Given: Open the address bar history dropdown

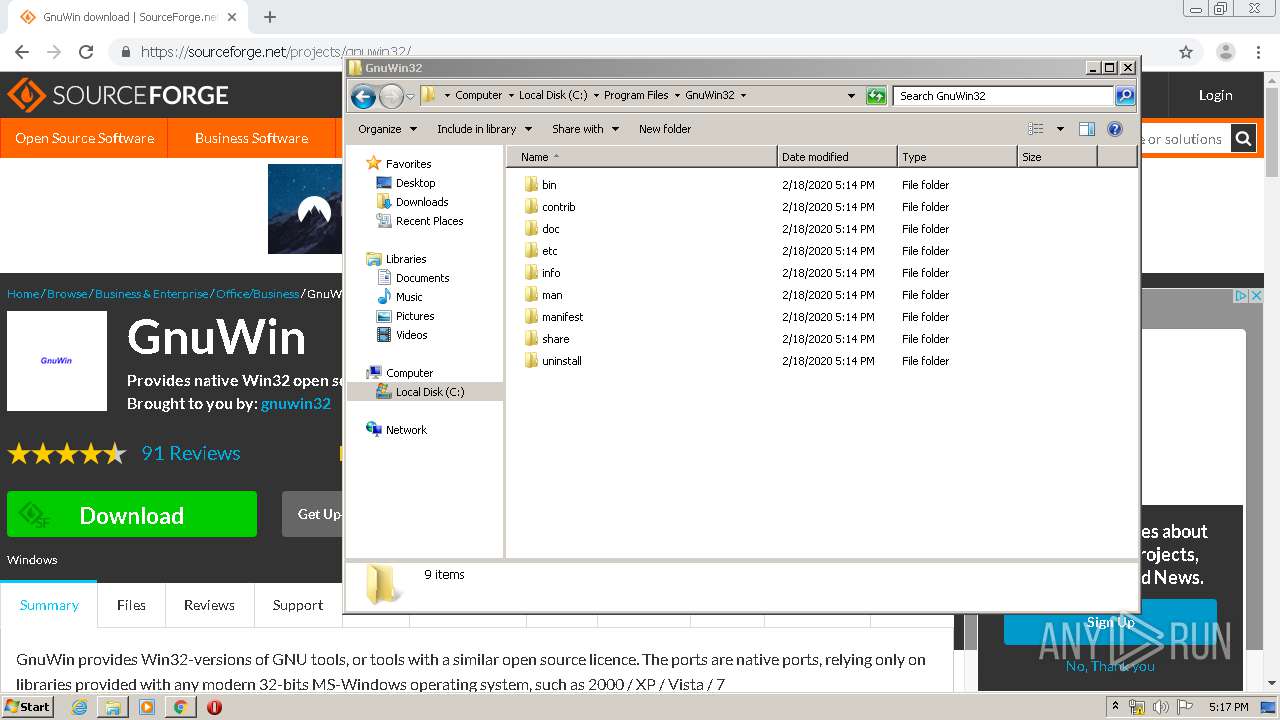Looking at the screenshot, I should 851,96.
